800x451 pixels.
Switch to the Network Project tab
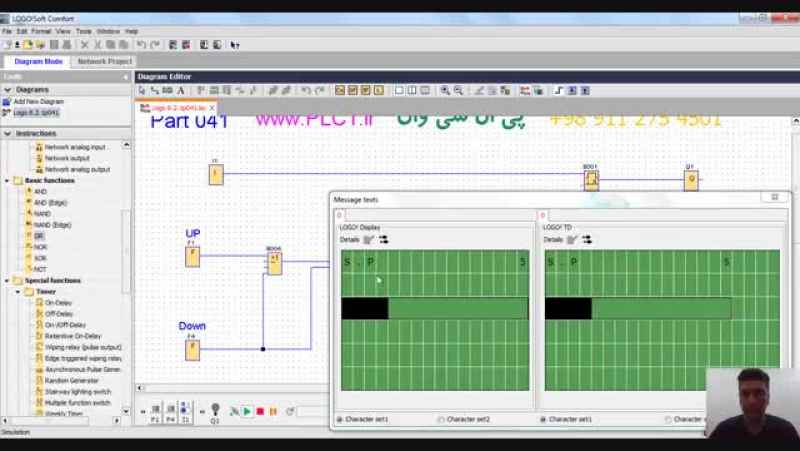105,61
